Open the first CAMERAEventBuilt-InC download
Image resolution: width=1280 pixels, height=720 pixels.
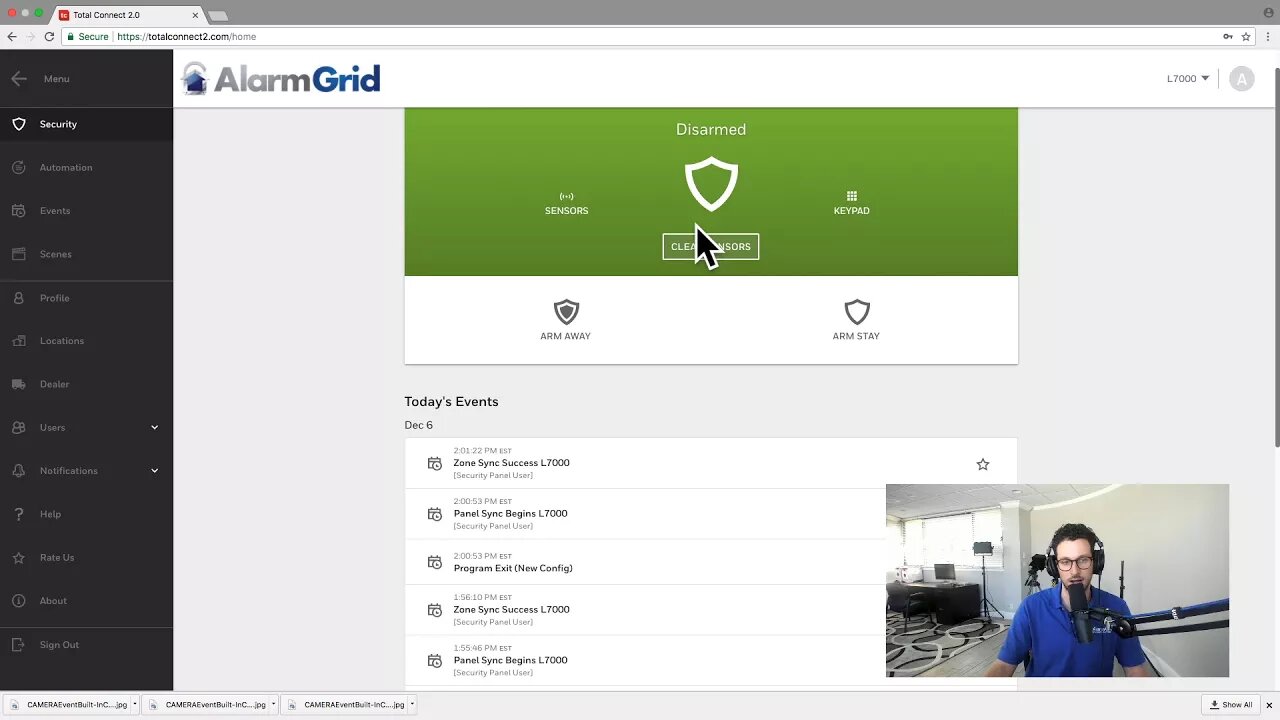[69, 705]
